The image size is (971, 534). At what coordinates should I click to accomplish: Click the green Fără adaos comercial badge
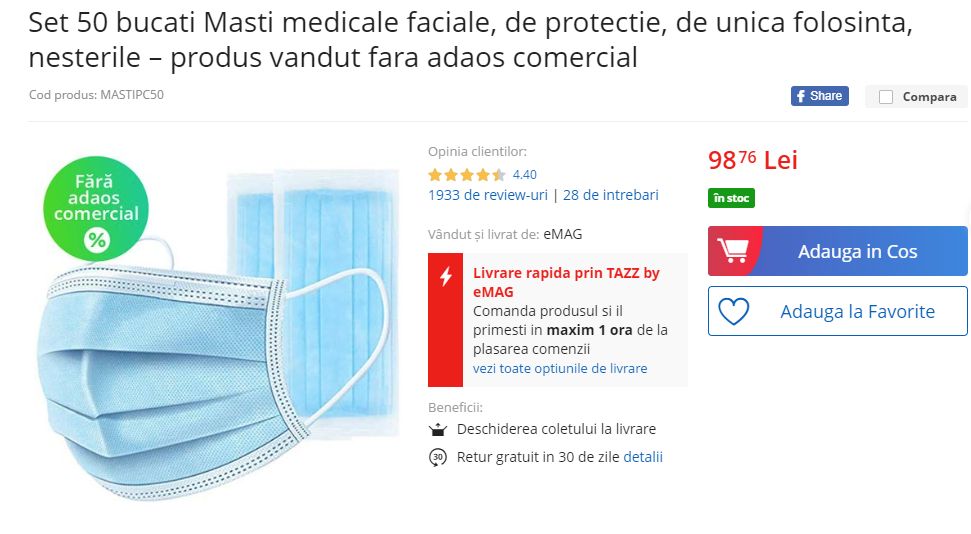96,208
